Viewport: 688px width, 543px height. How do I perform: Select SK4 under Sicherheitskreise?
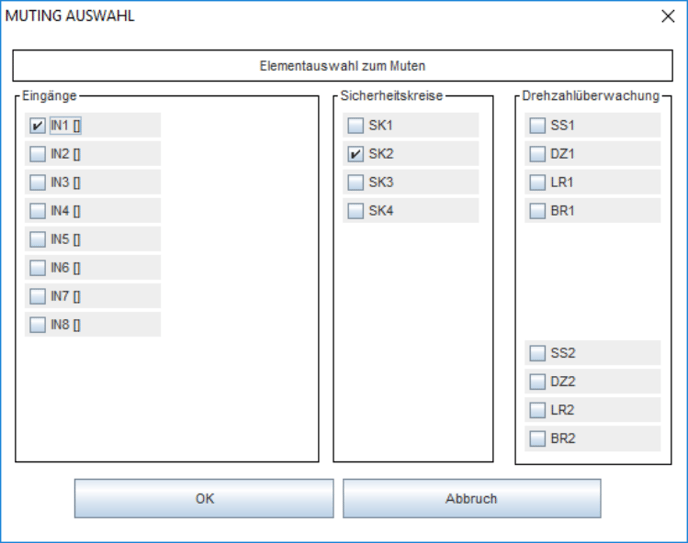point(355,211)
